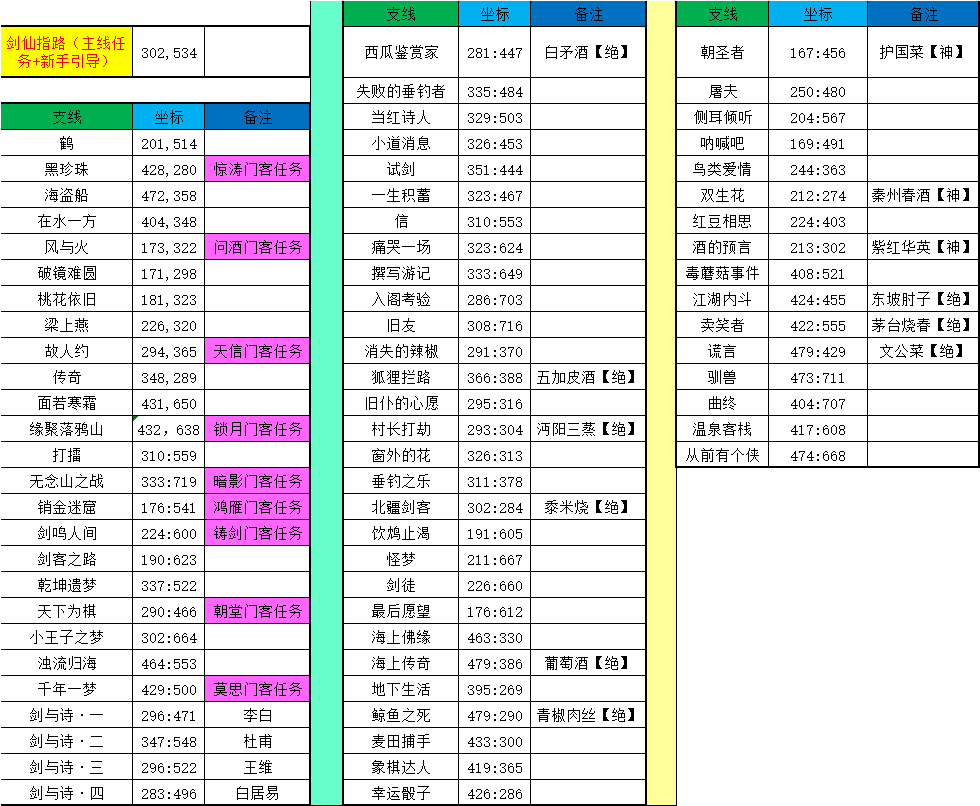Image resolution: width=980 pixels, height=806 pixels.
Task: Select coordinate 326:453 for 小道消息
Action: click(x=494, y=144)
